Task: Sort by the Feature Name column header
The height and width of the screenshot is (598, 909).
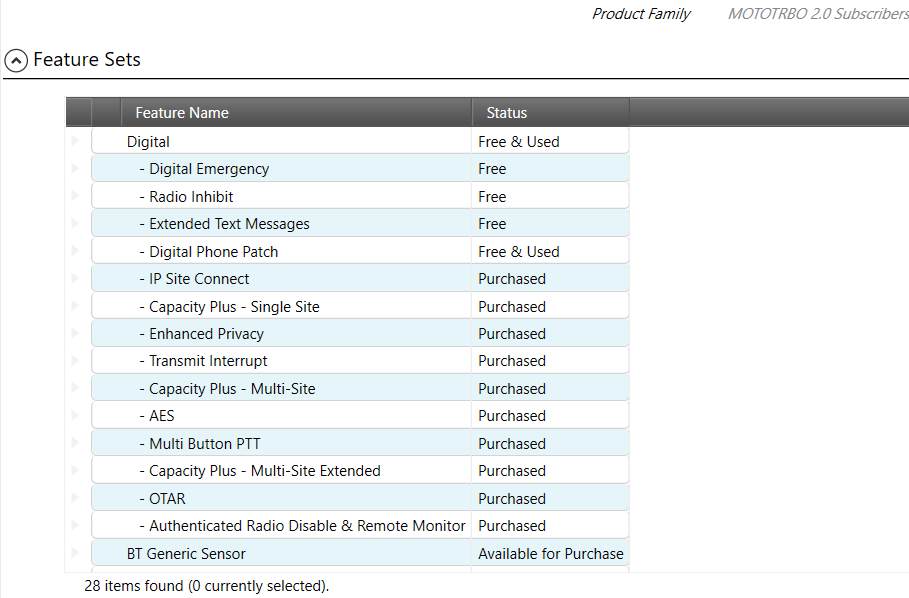Action: tap(182, 113)
